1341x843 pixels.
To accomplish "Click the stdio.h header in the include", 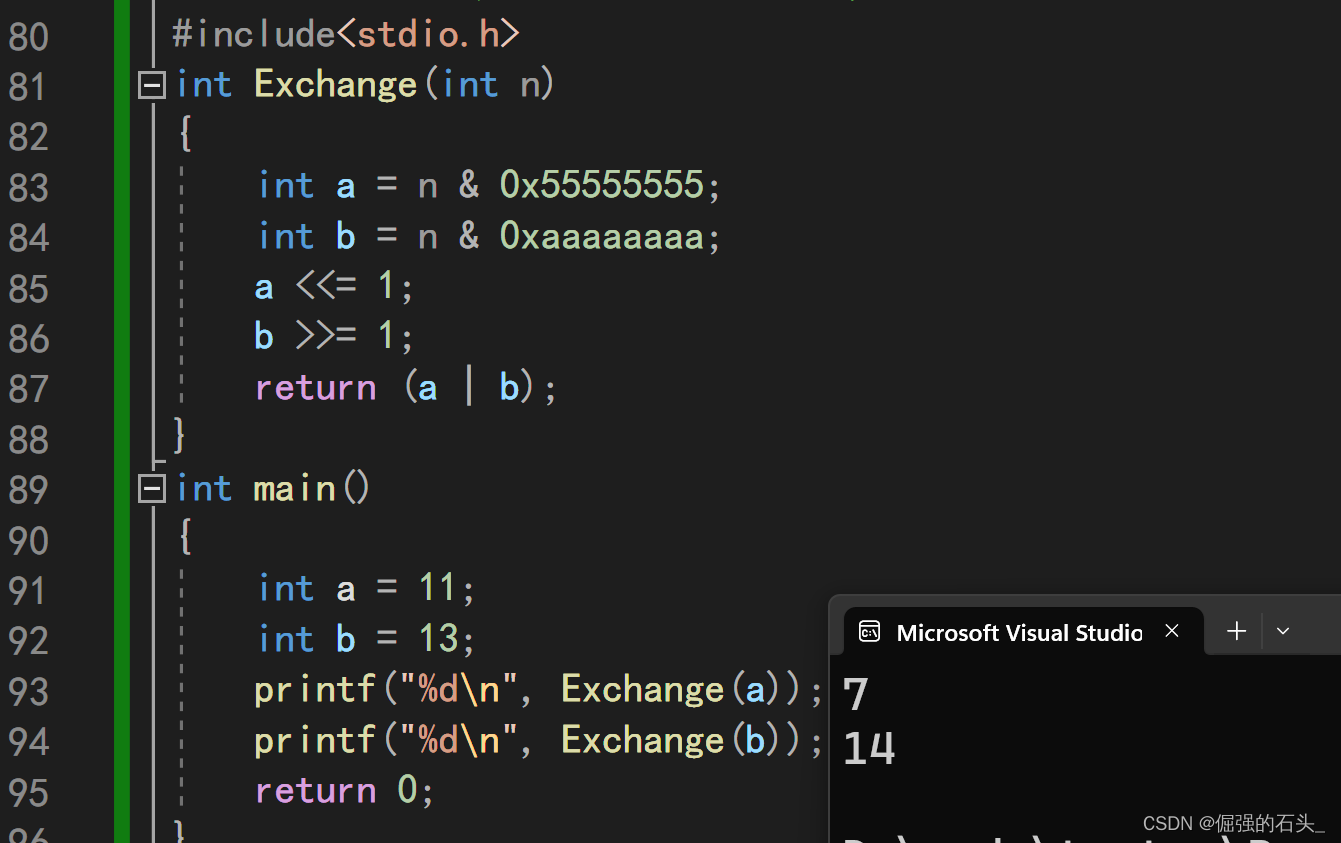I will (428, 34).
